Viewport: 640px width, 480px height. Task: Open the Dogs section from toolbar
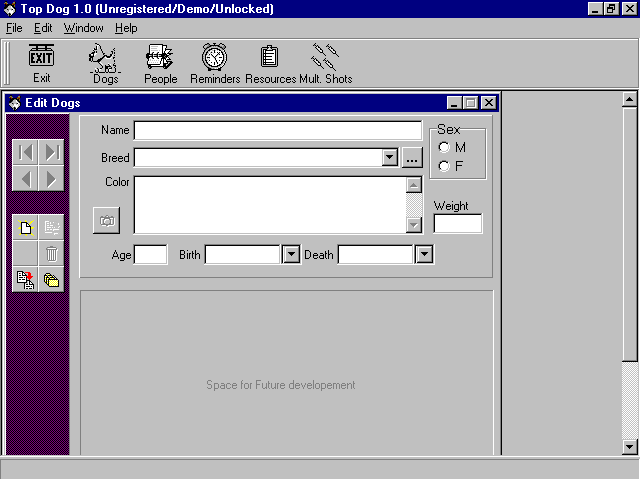tap(105, 63)
